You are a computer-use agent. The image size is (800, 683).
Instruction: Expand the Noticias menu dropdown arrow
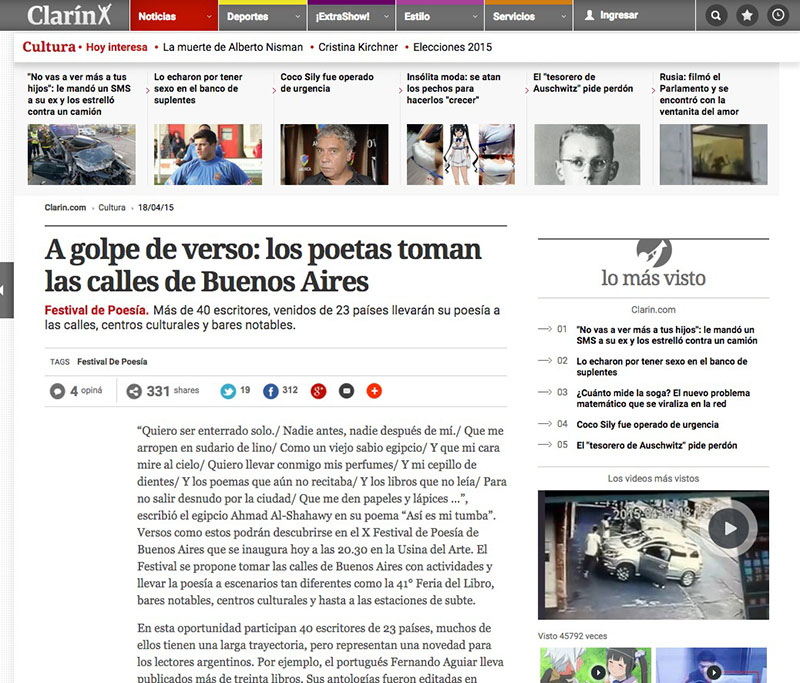(x=209, y=16)
